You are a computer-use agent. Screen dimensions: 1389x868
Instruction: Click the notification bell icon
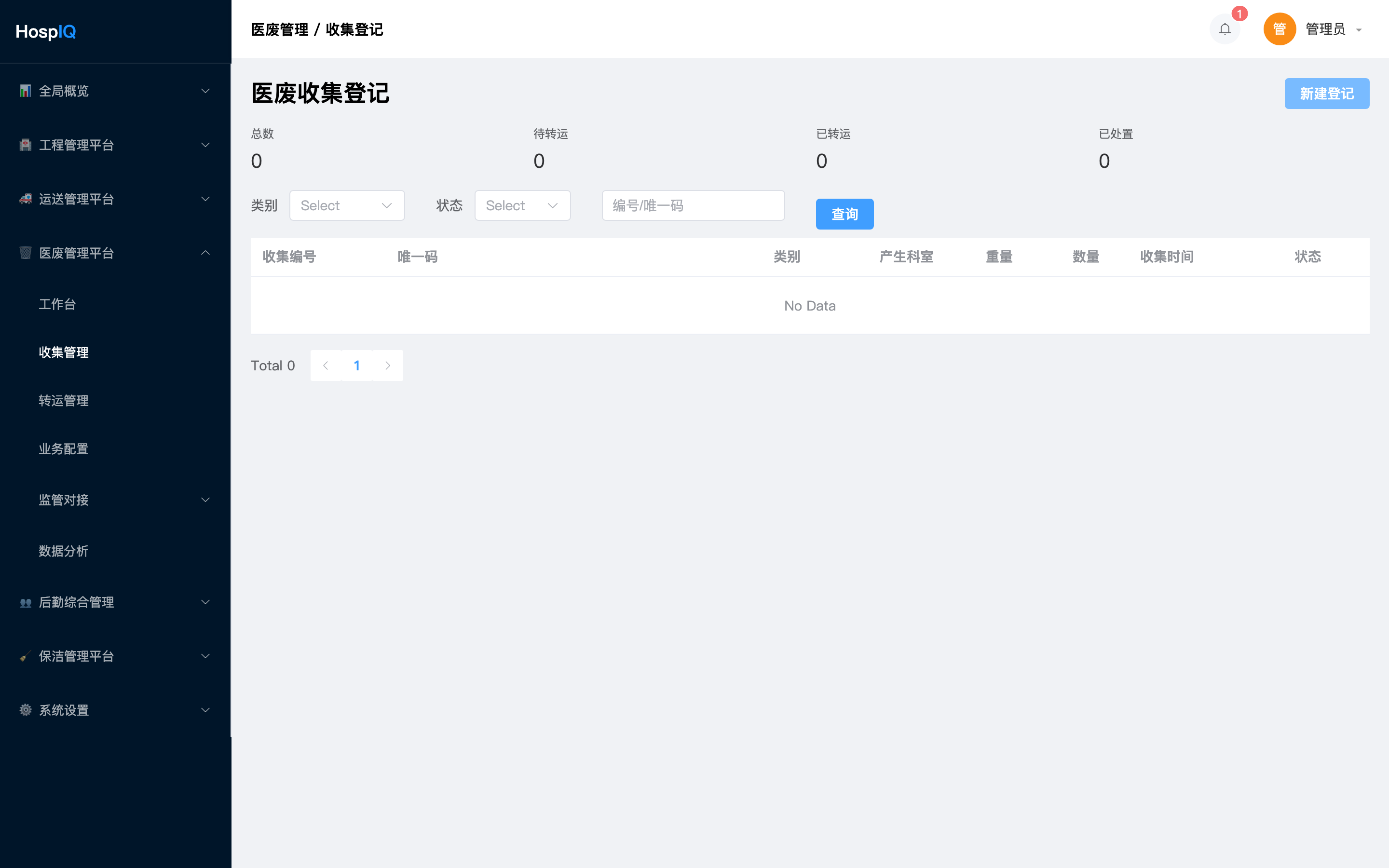tap(1224, 29)
